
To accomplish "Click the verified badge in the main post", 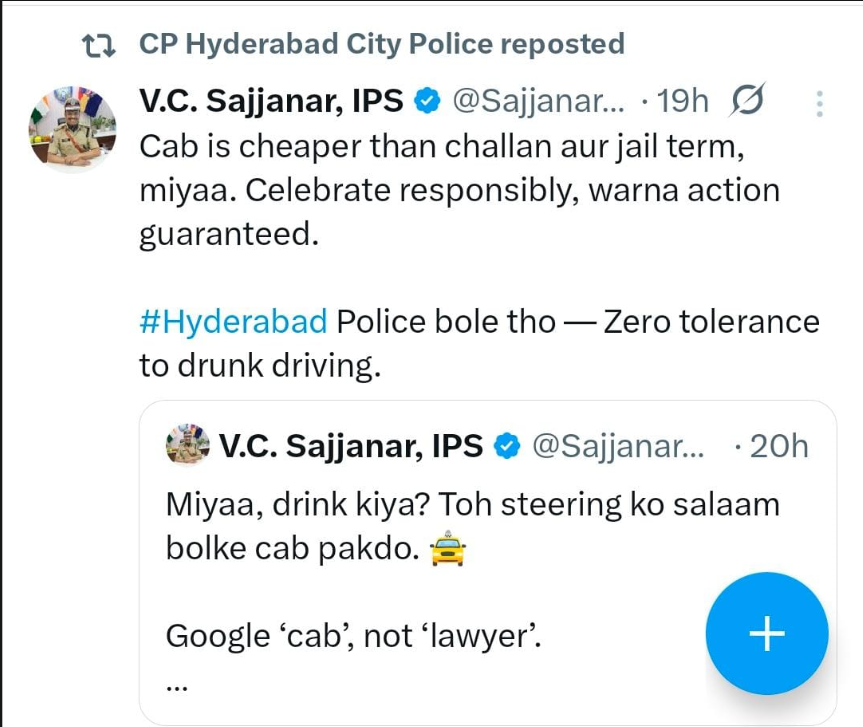I will [428, 101].
